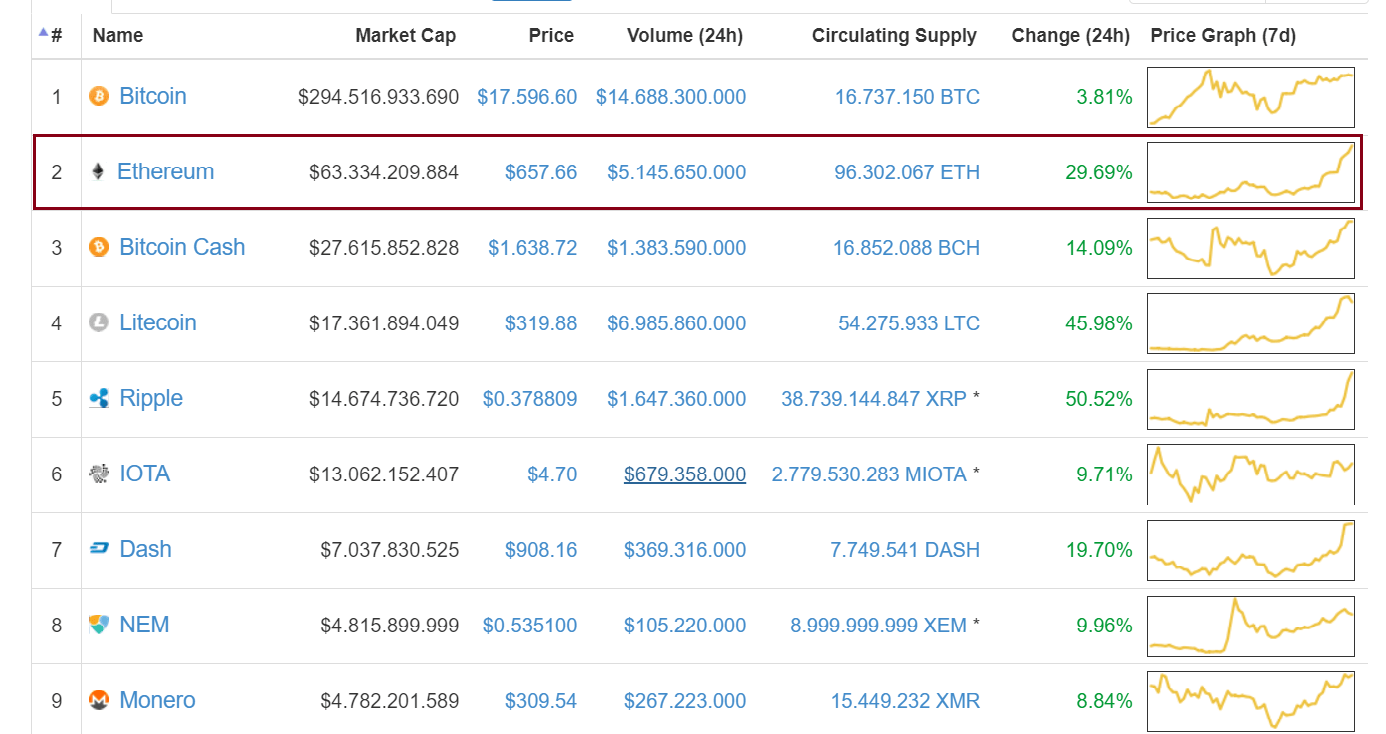Image resolution: width=1386 pixels, height=734 pixels.
Task: Open Bitcoin 7d price graph thumbnail
Action: [1250, 97]
